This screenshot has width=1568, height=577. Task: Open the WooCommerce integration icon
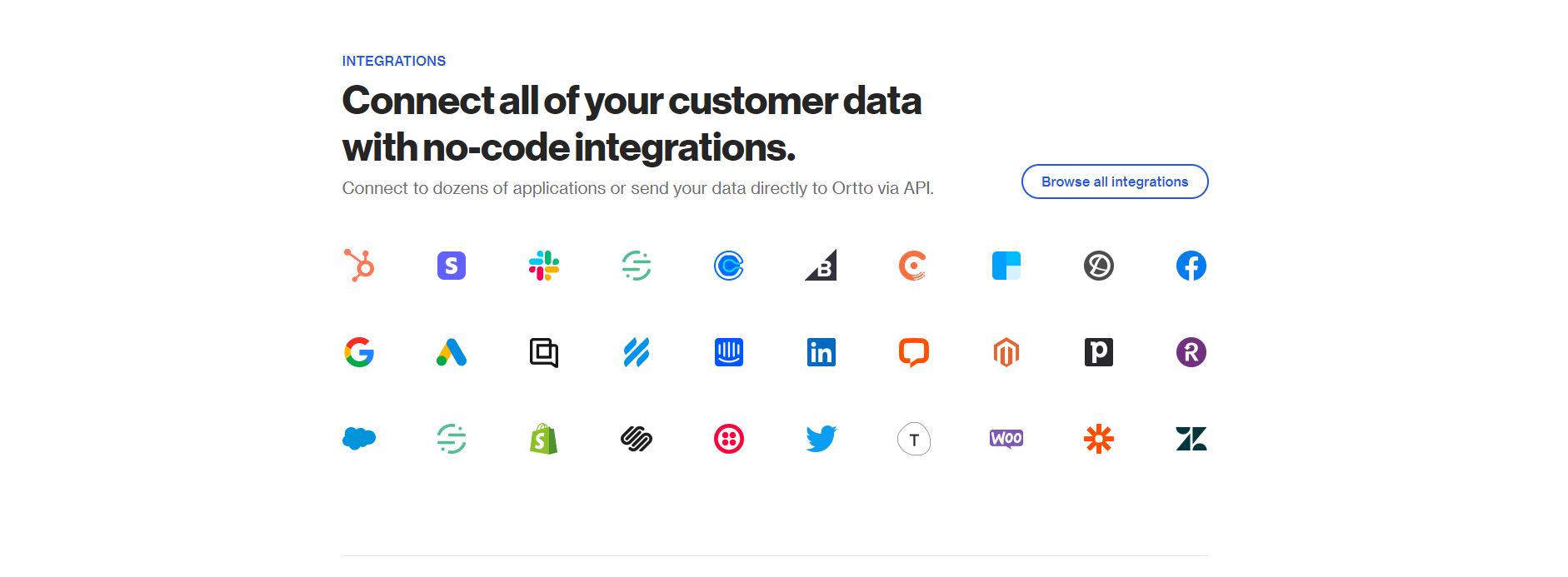[x=1006, y=439]
